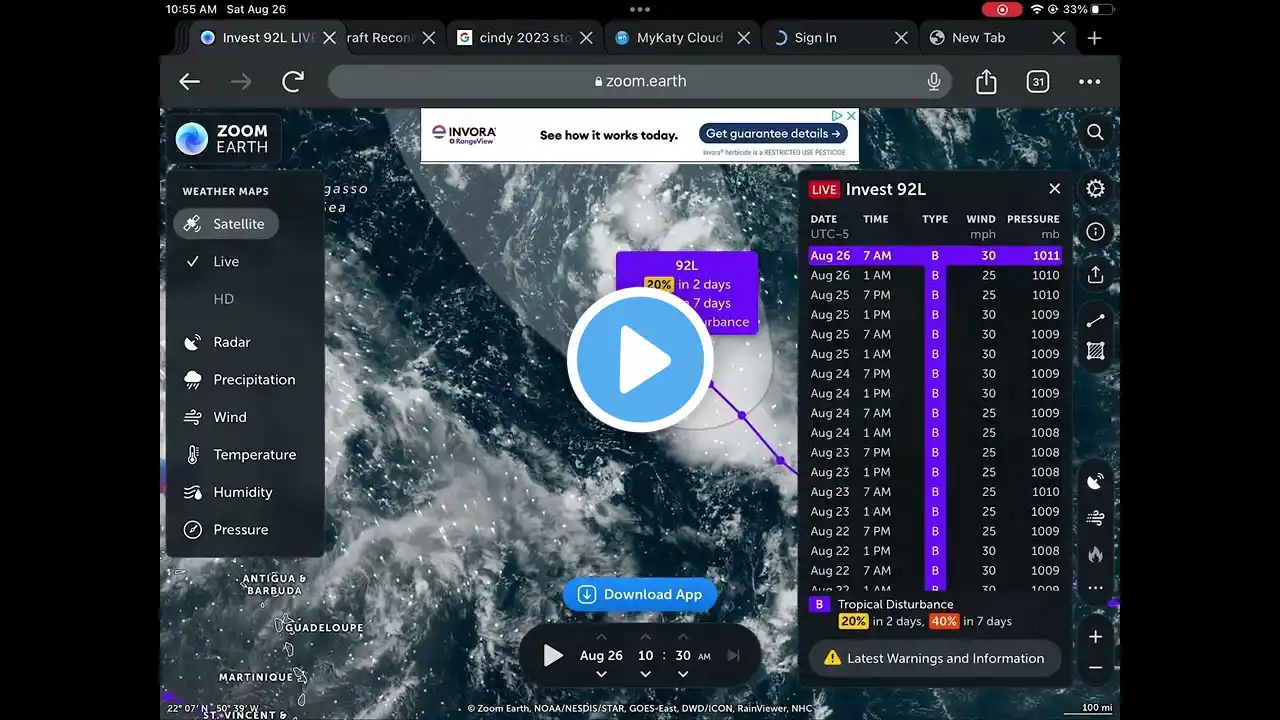Select the measure distance line tool
This screenshot has height=720, width=1280.
pos(1095,320)
